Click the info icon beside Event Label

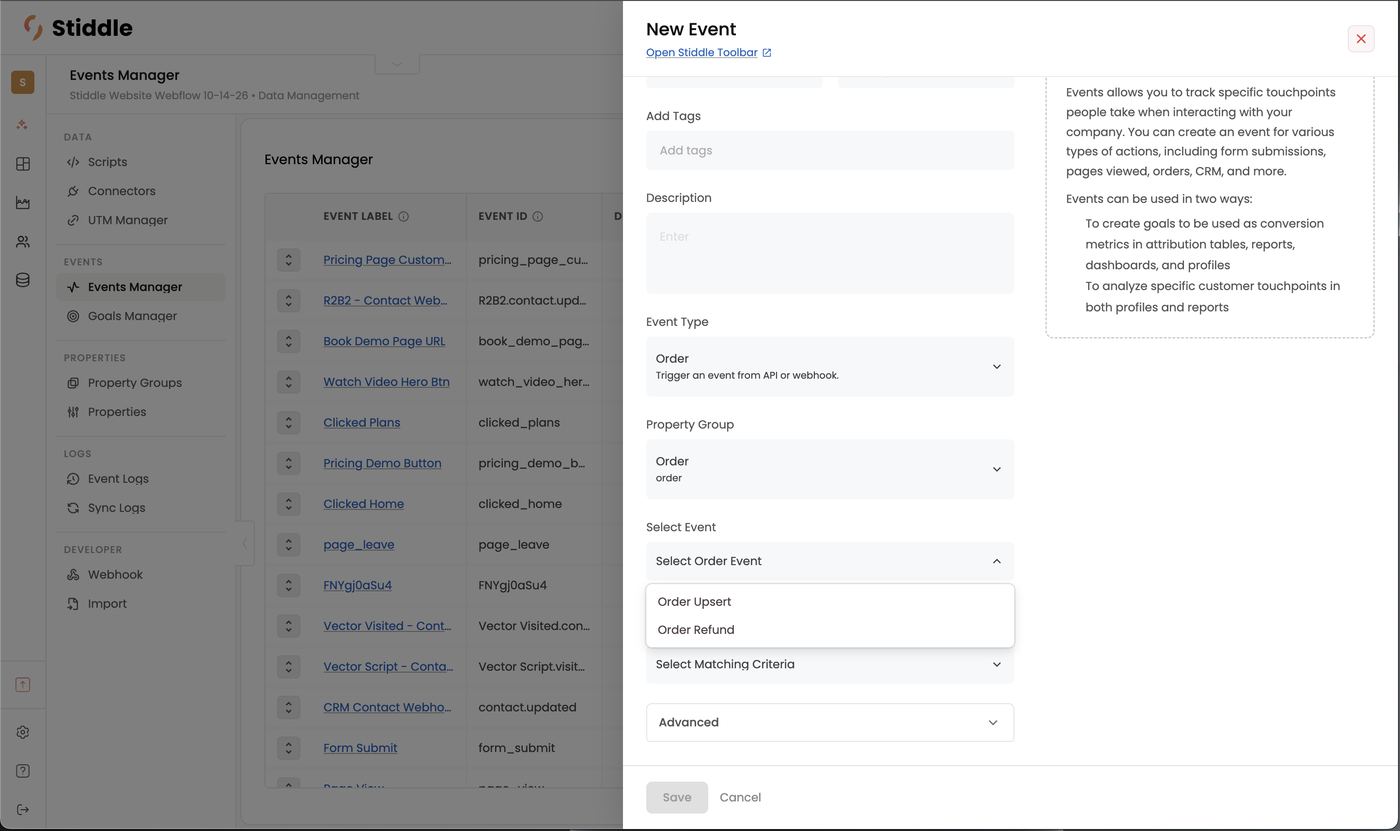404,216
